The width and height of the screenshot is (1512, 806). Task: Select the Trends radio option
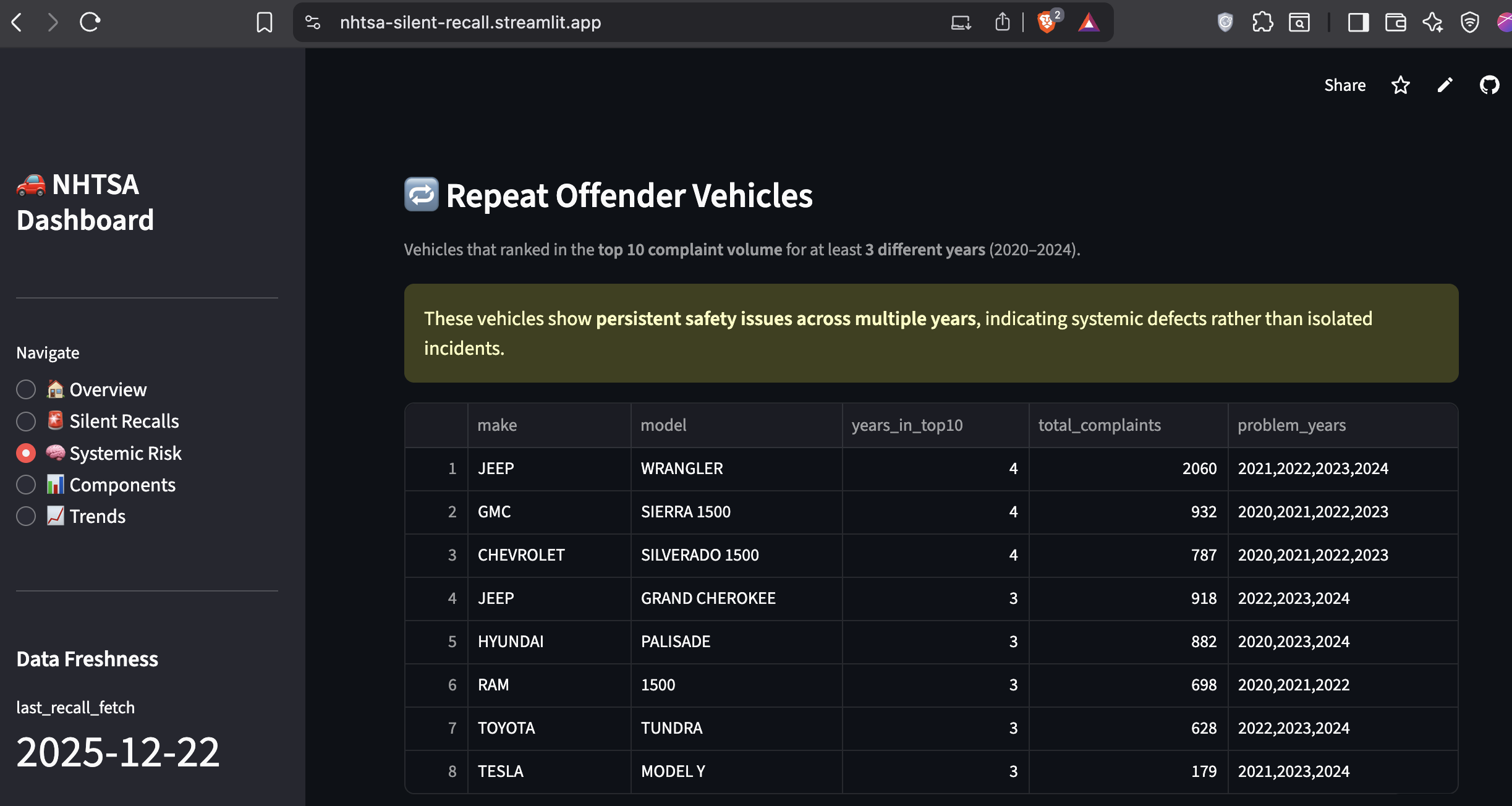[x=25, y=515]
